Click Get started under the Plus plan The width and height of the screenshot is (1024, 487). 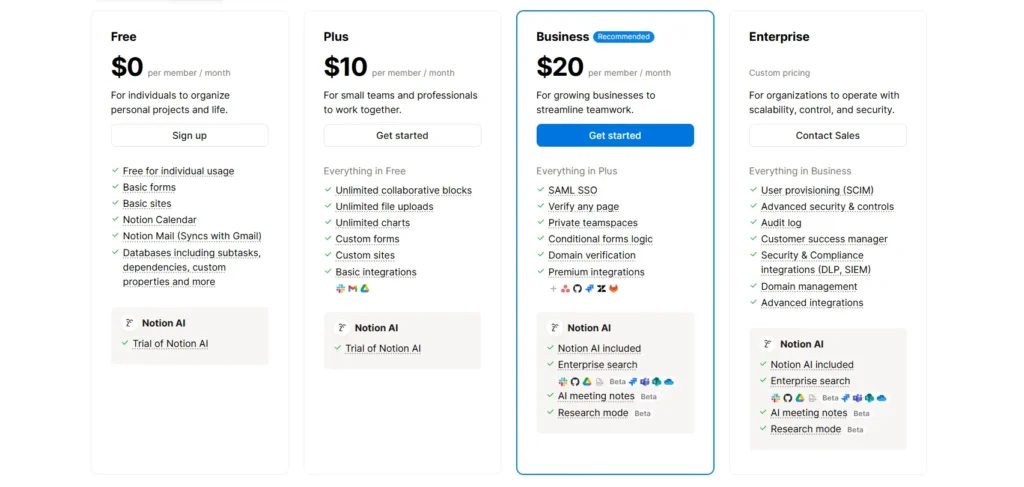coord(402,135)
